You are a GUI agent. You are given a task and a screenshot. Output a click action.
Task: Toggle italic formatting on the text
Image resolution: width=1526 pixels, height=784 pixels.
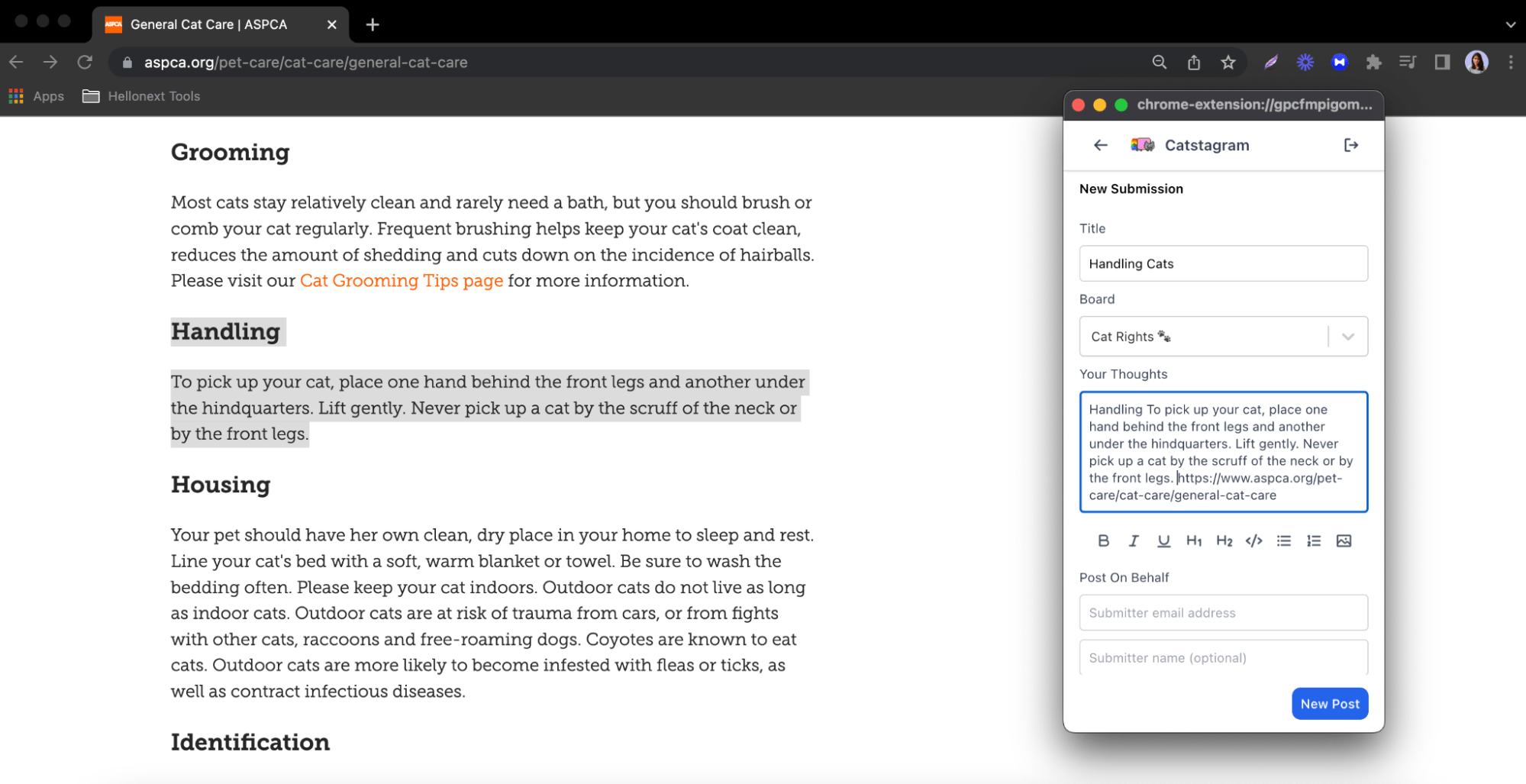pyautogui.click(x=1134, y=540)
